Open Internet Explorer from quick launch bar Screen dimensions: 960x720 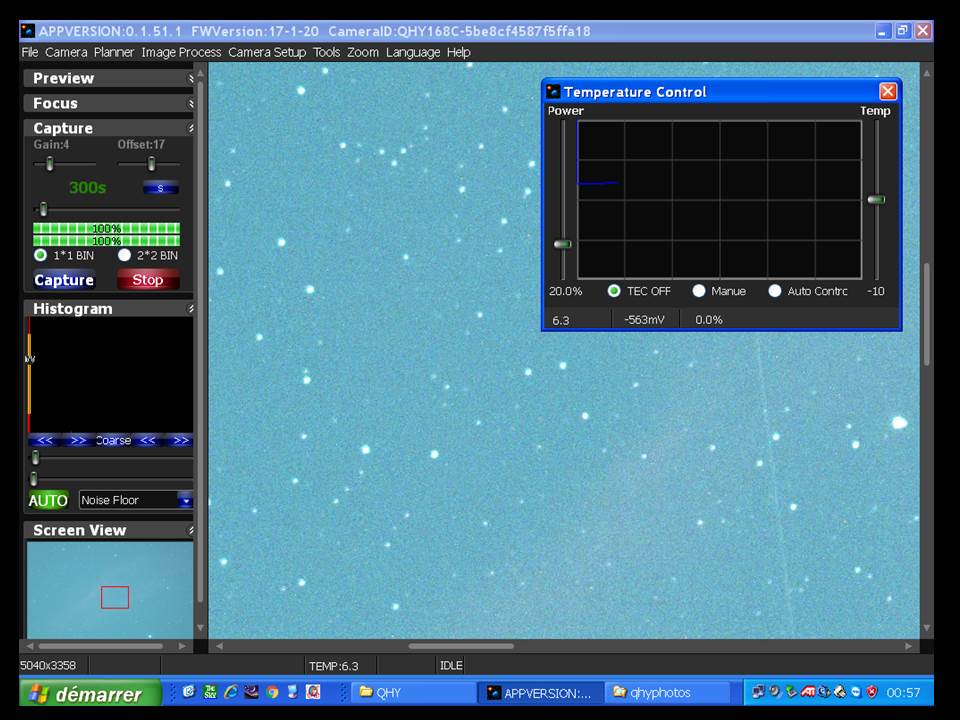pyautogui.click(x=231, y=692)
